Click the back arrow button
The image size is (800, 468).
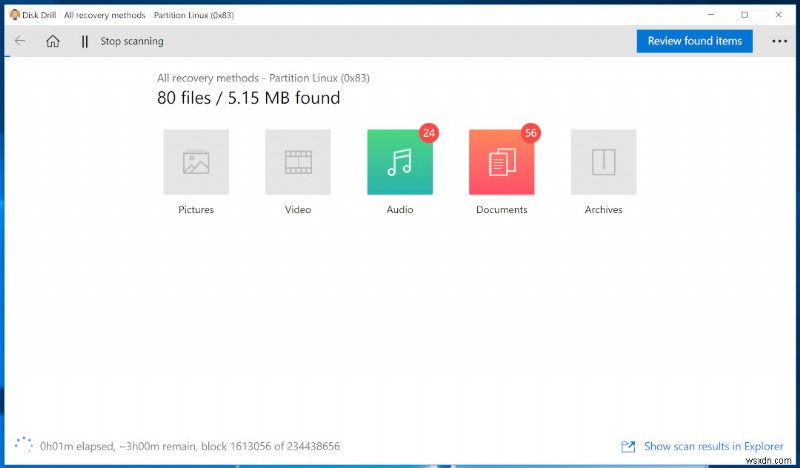pyautogui.click(x=21, y=41)
